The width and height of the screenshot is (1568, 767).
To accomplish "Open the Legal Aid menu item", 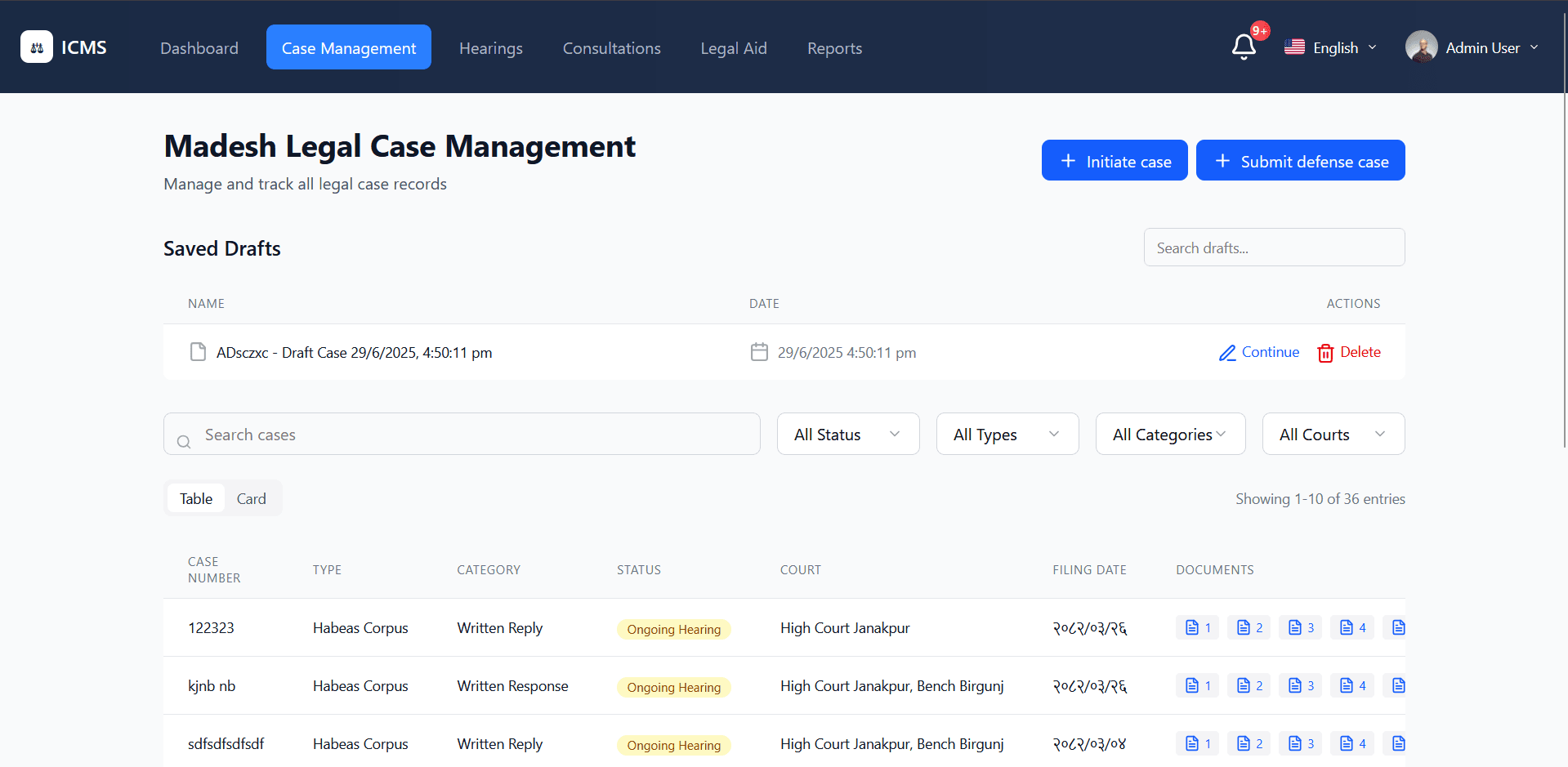I will [733, 48].
